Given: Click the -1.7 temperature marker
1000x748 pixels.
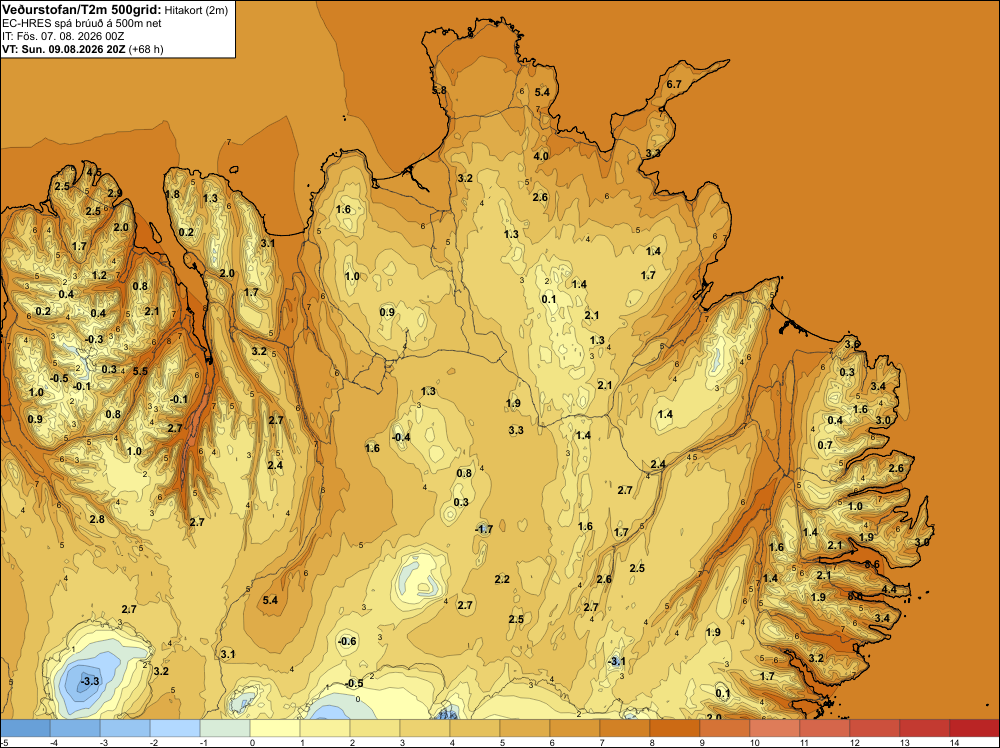Looking at the screenshot, I should click(x=484, y=529).
